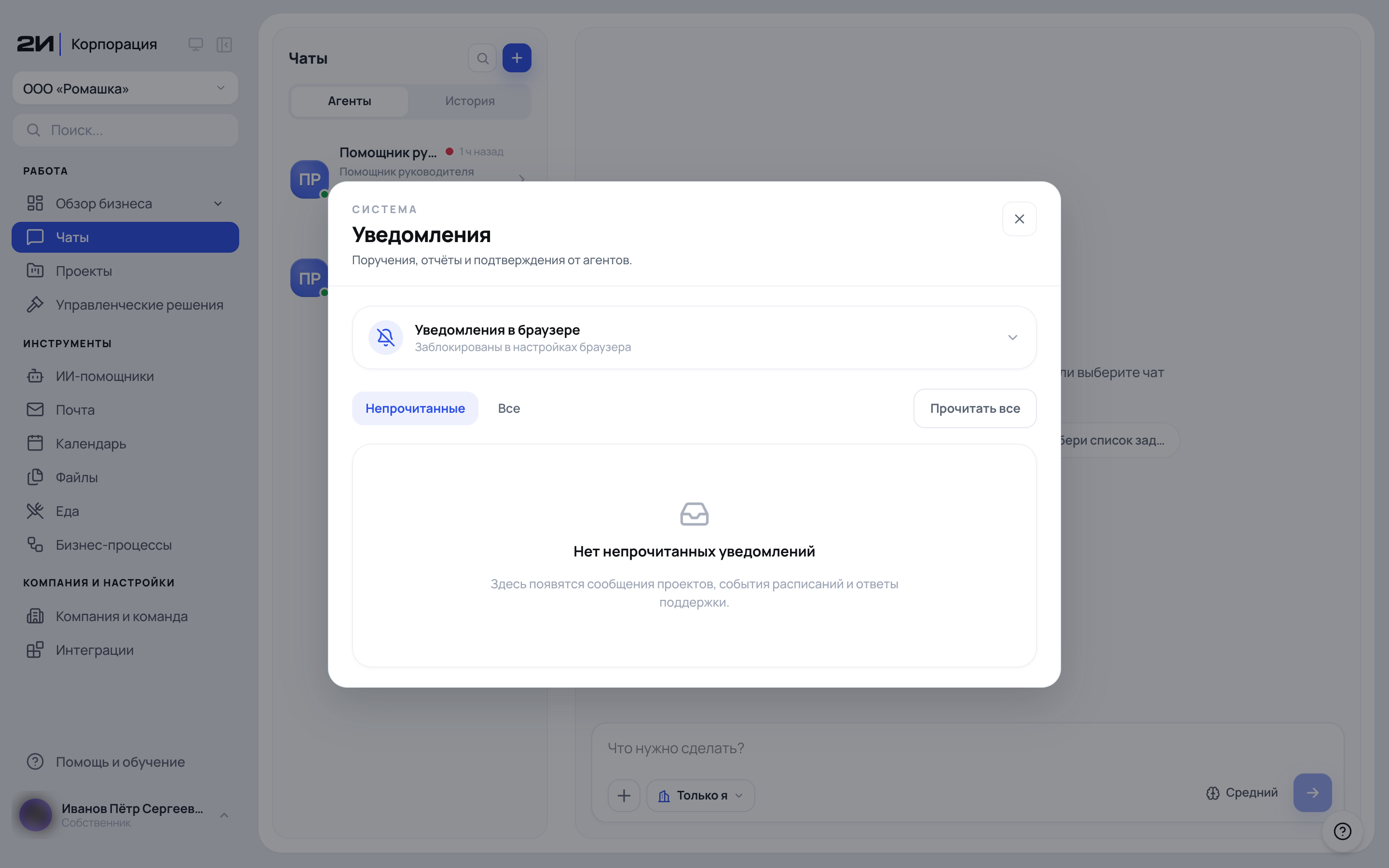Switch to the Непрочитанные tab
This screenshot has height=868, width=1389.
click(415, 408)
